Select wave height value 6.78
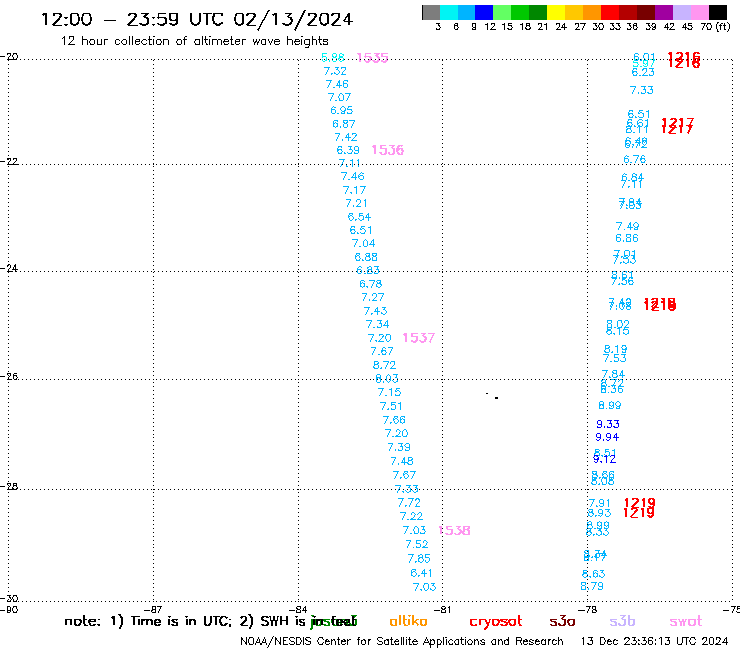Image resolution: width=740 pixels, height=650 pixels. (x=370, y=284)
